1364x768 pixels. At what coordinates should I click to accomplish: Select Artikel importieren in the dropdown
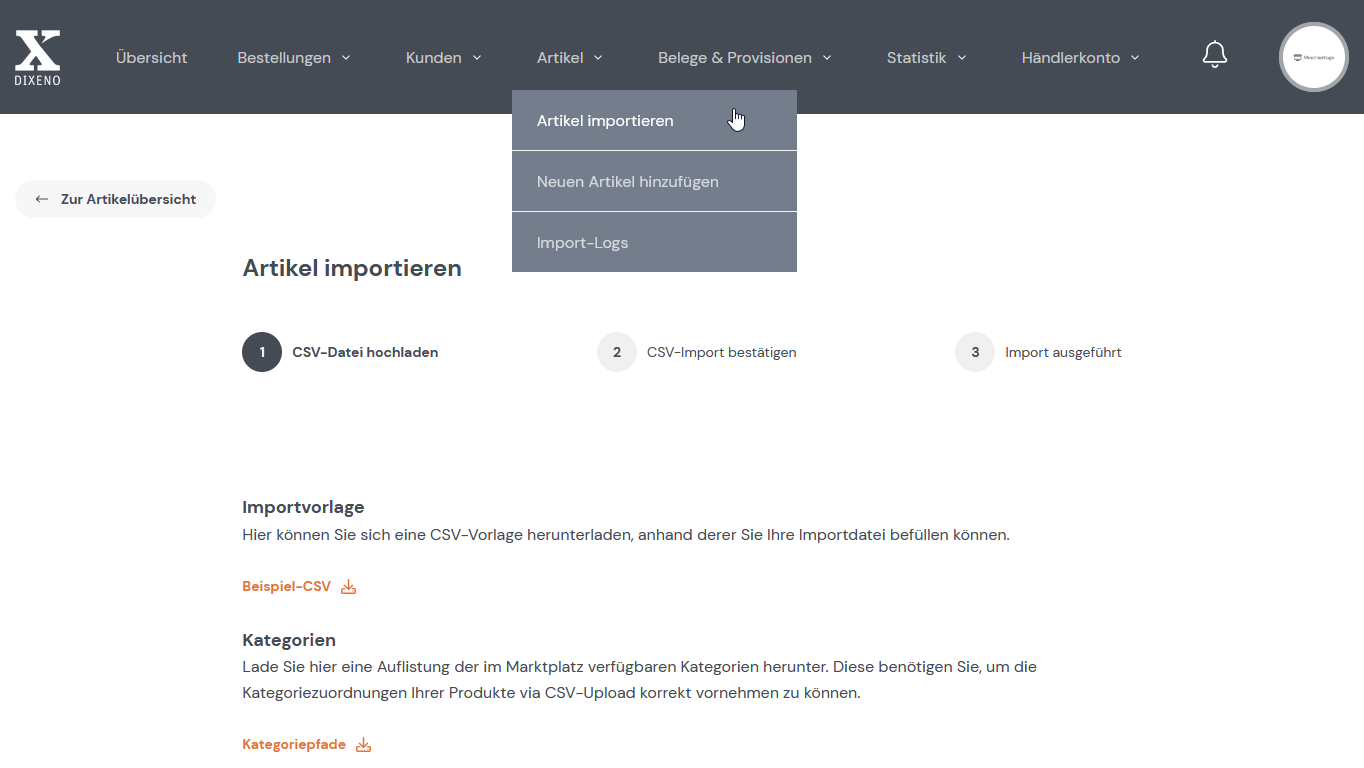(x=654, y=121)
